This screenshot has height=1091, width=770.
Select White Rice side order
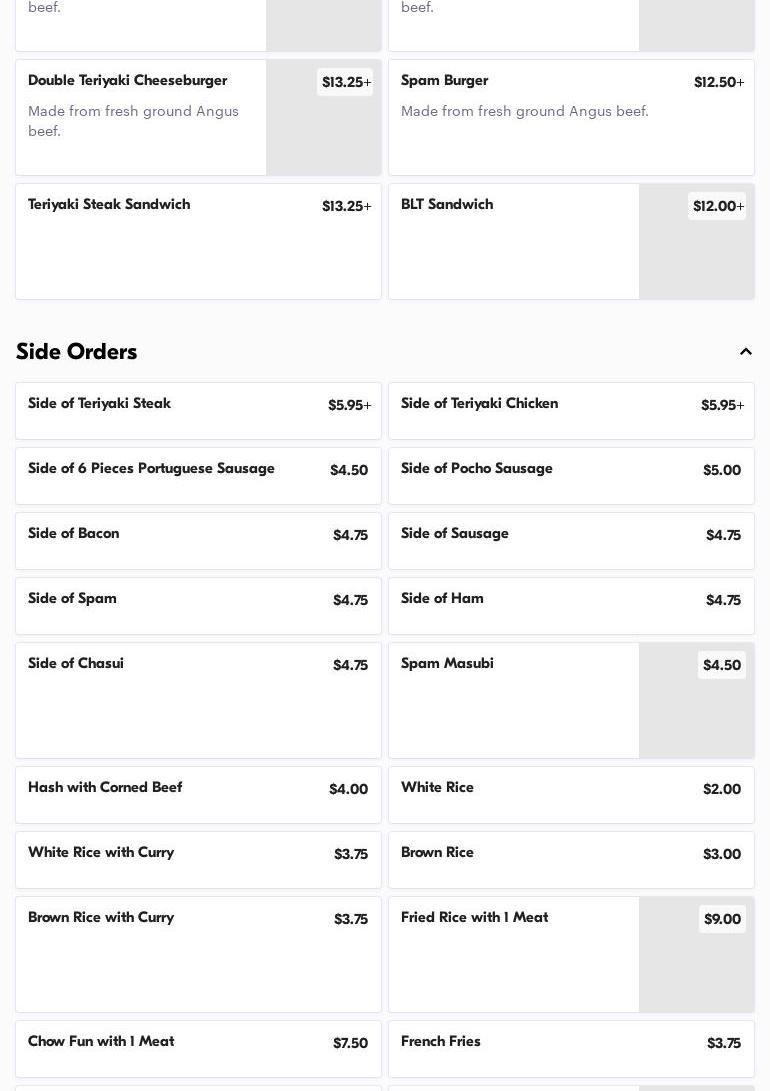pyautogui.click(x=571, y=795)
